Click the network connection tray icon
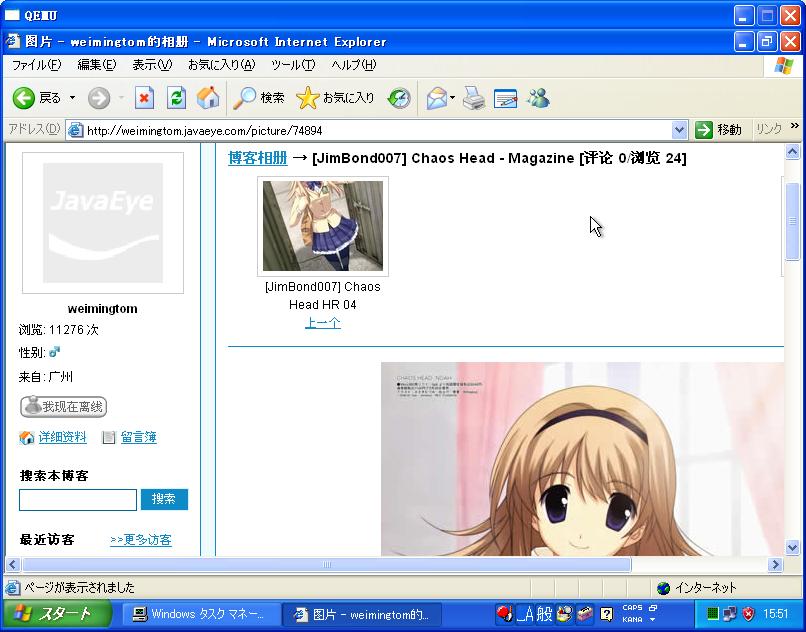Image resolution: width=806 pixels, height=632 pixels. pos(730,613)
